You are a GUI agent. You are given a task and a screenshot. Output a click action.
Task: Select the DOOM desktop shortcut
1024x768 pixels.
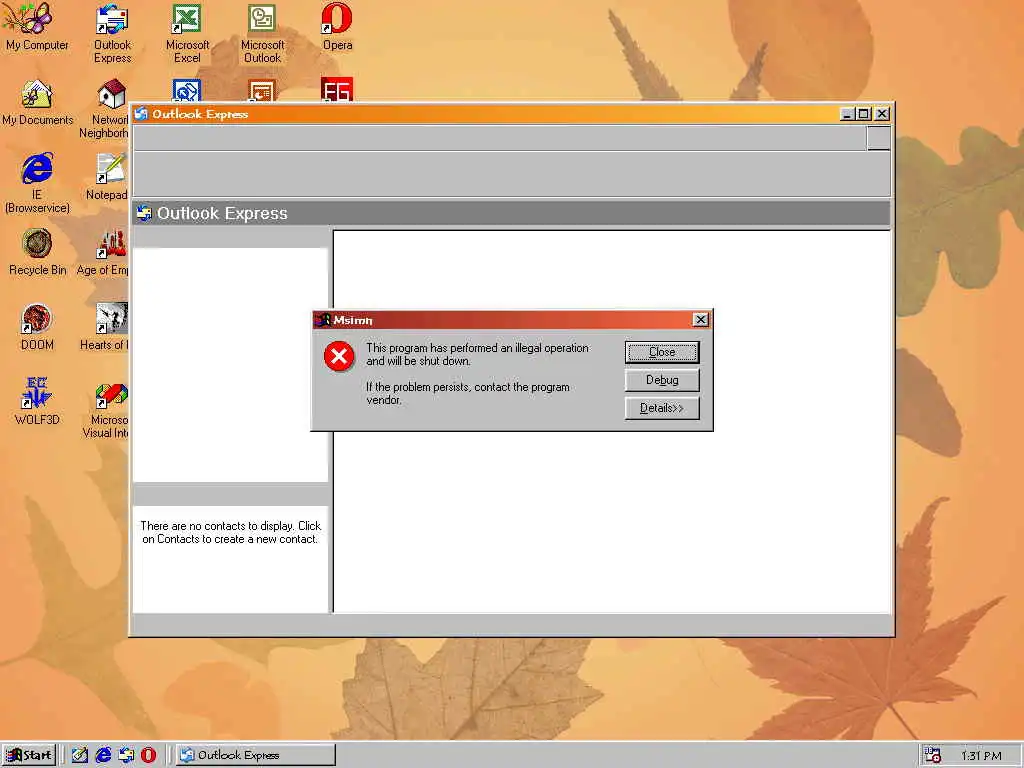37,328
